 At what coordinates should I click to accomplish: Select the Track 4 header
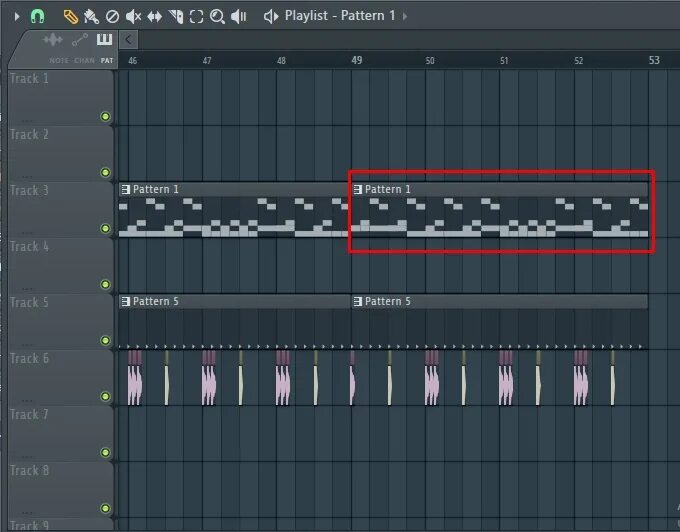coord(61,265)
